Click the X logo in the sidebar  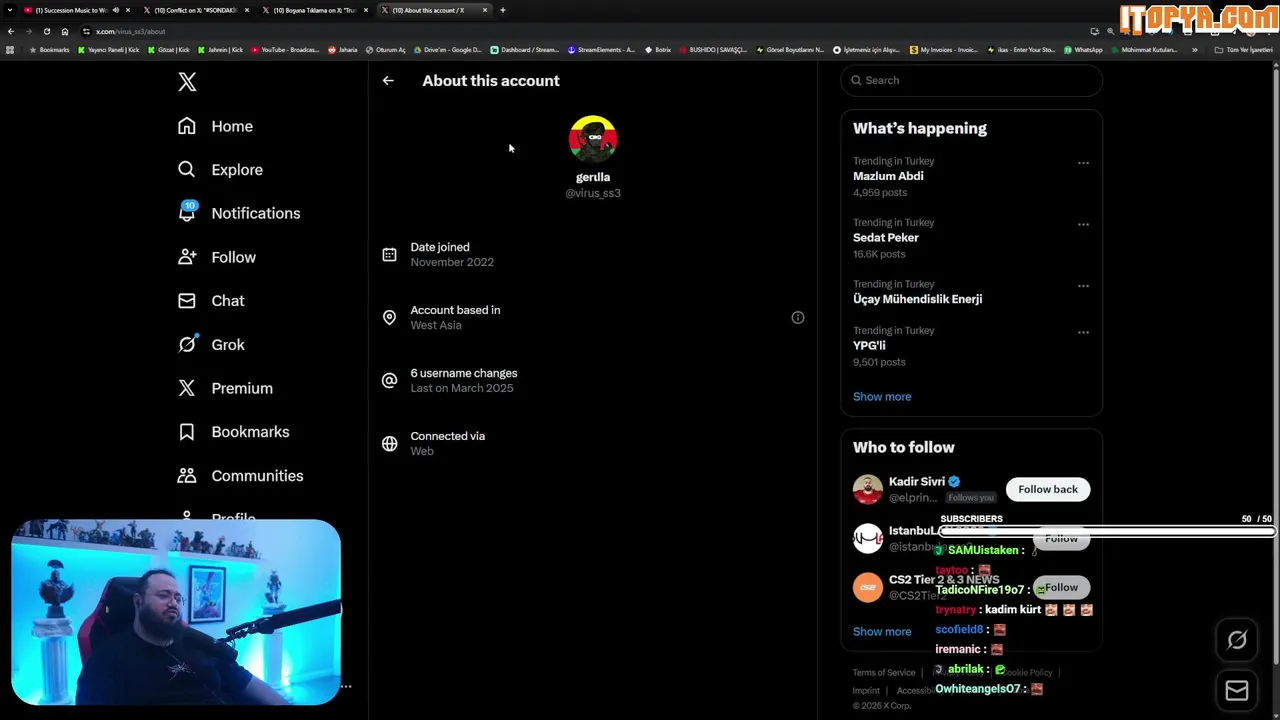click(187, 82)
